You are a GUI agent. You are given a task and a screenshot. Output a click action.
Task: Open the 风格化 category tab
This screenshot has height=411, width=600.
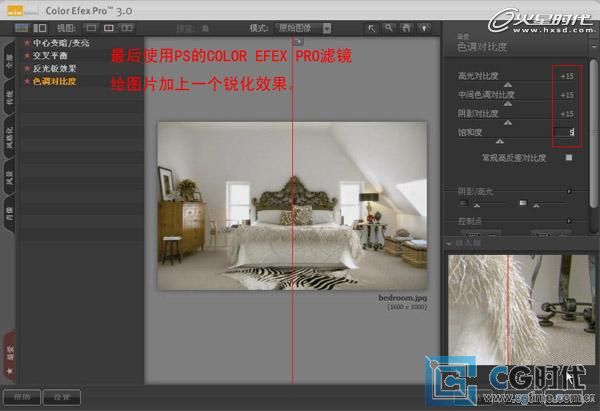(x=10, y=137)
